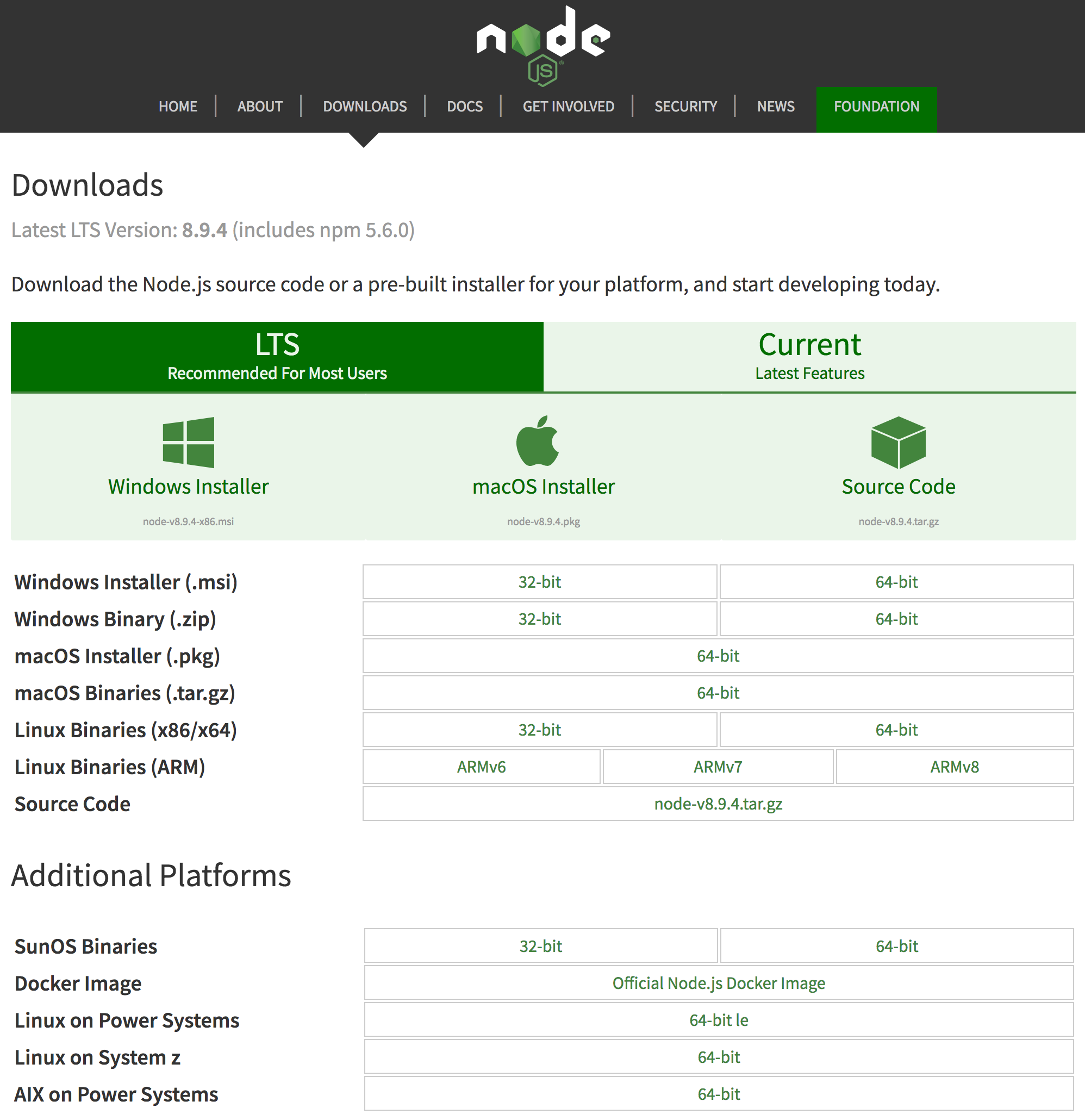Select the LTS Recommended tab

277,357
